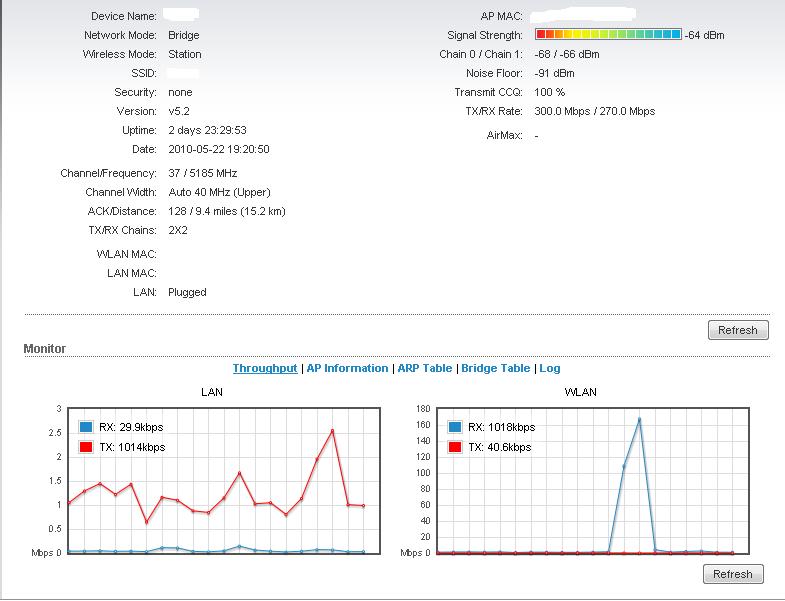Click the red TX legend swatch in WLAN graph
Screen dimensions: 785x601
(x=456, y=447)
